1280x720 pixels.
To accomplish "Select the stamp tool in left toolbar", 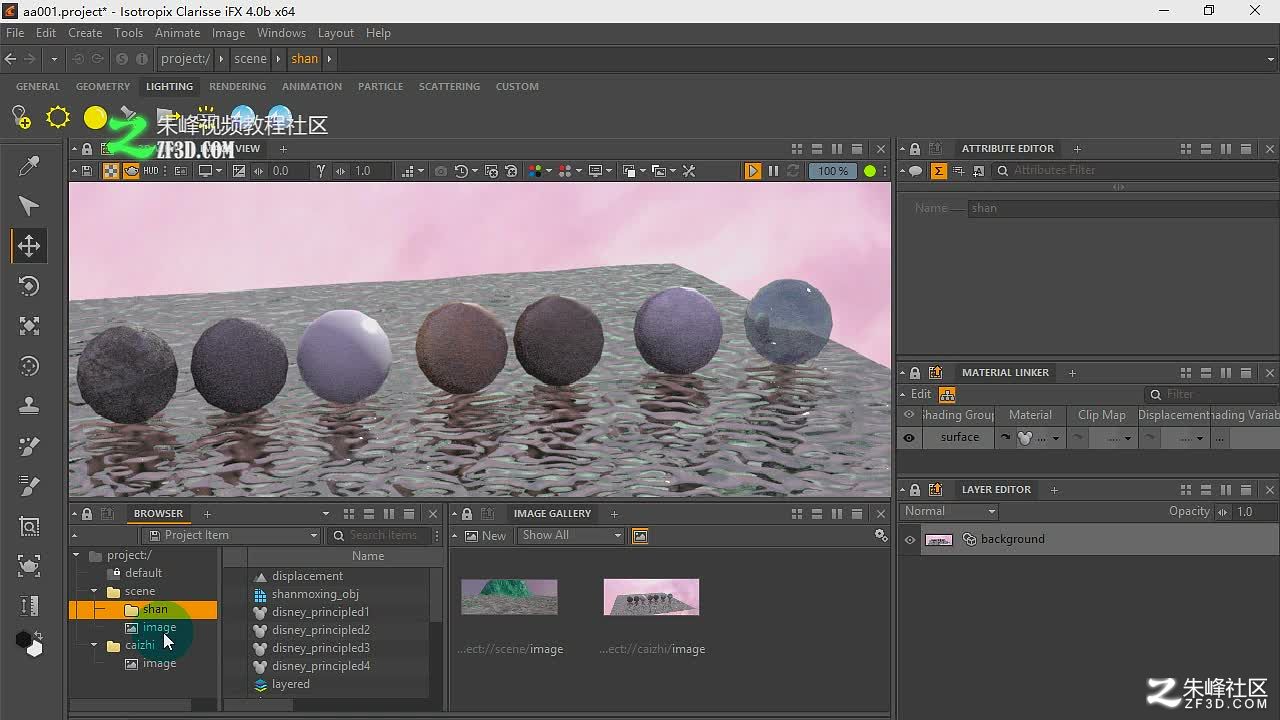I will [x=29, y=406].
